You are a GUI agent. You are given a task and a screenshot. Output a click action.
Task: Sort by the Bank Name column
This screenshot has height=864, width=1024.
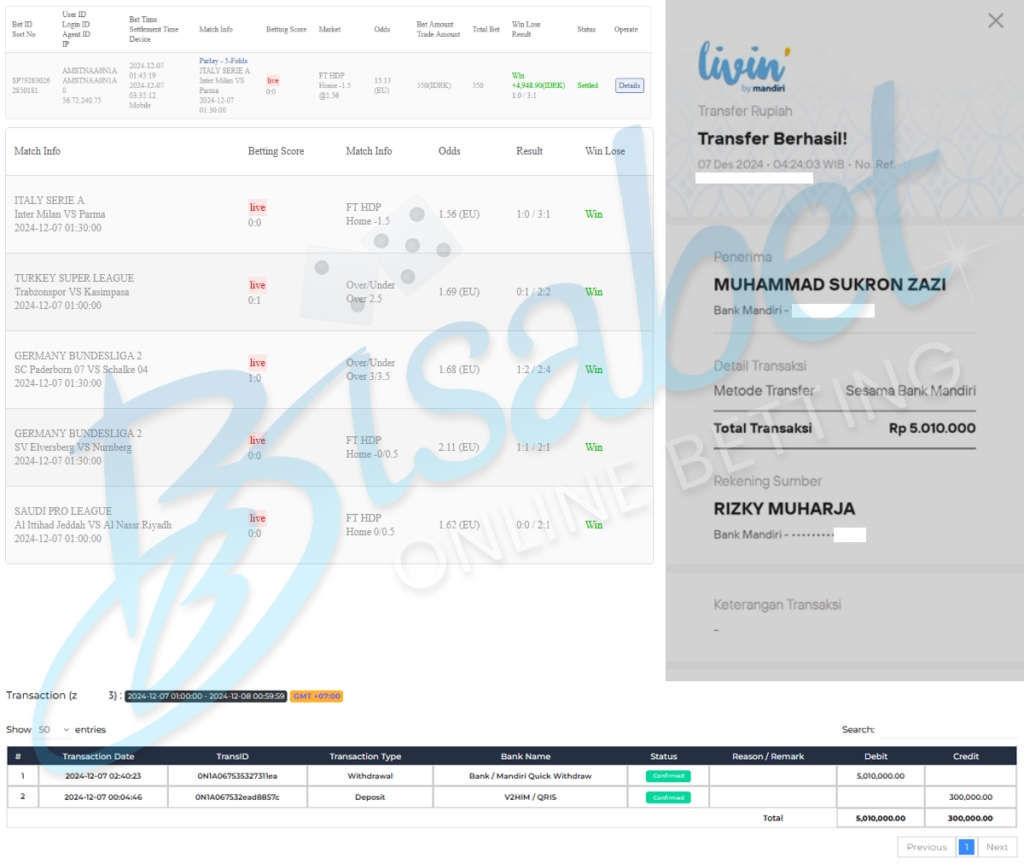click(526, 756)
